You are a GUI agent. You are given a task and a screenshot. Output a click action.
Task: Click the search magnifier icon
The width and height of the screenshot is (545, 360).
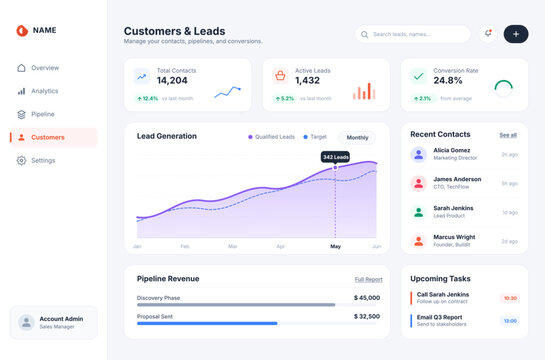click(364, 34)
